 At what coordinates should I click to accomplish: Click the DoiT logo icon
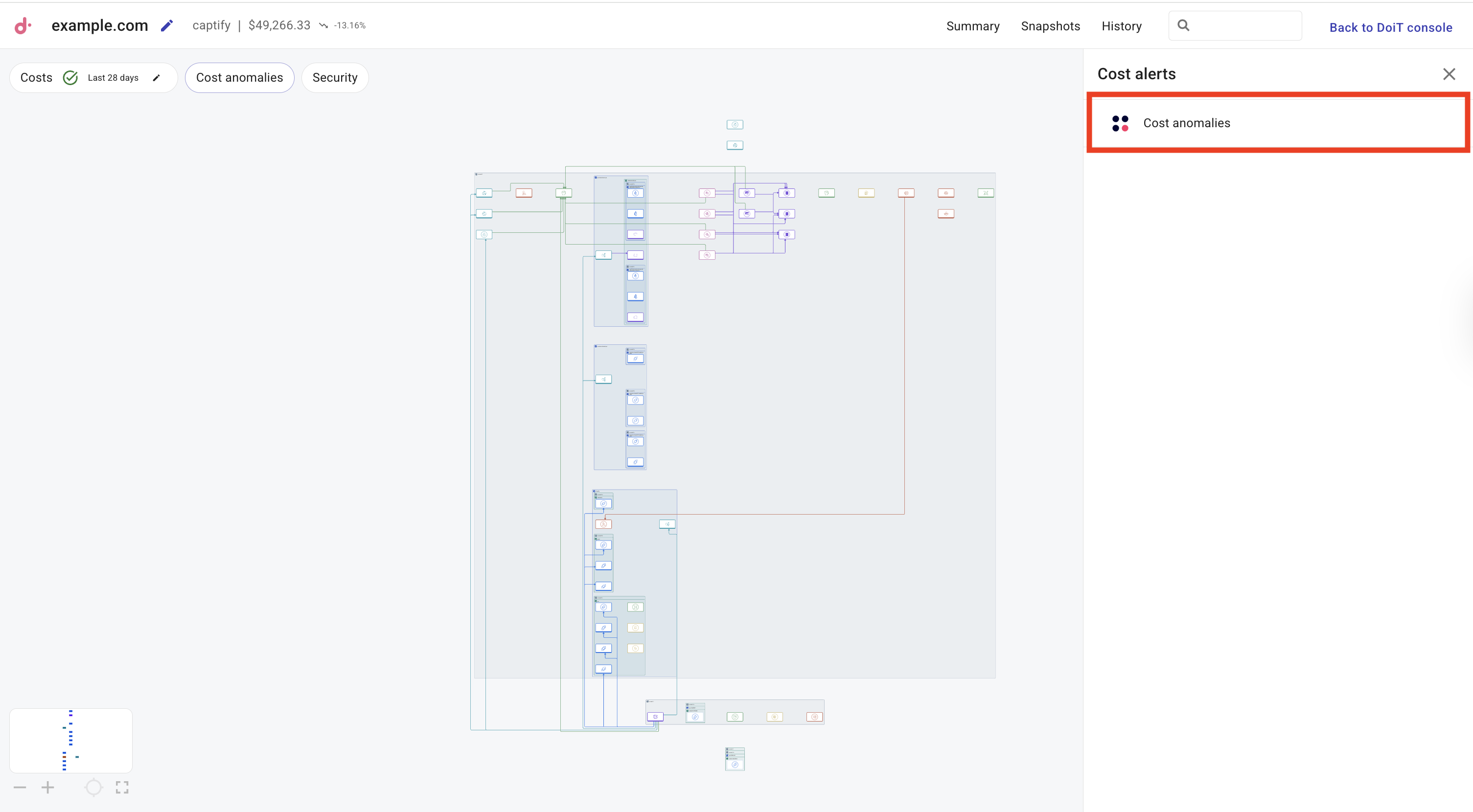[x=23, y=26]
